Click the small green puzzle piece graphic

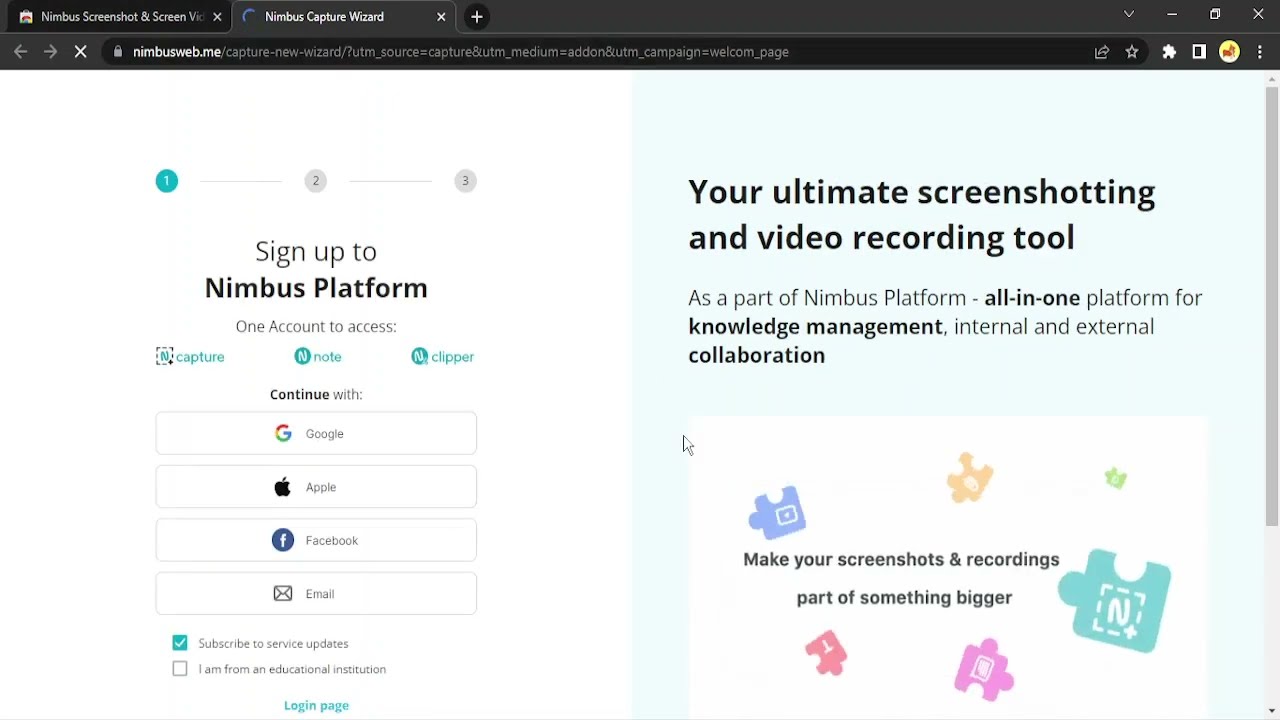[1116, 478]
